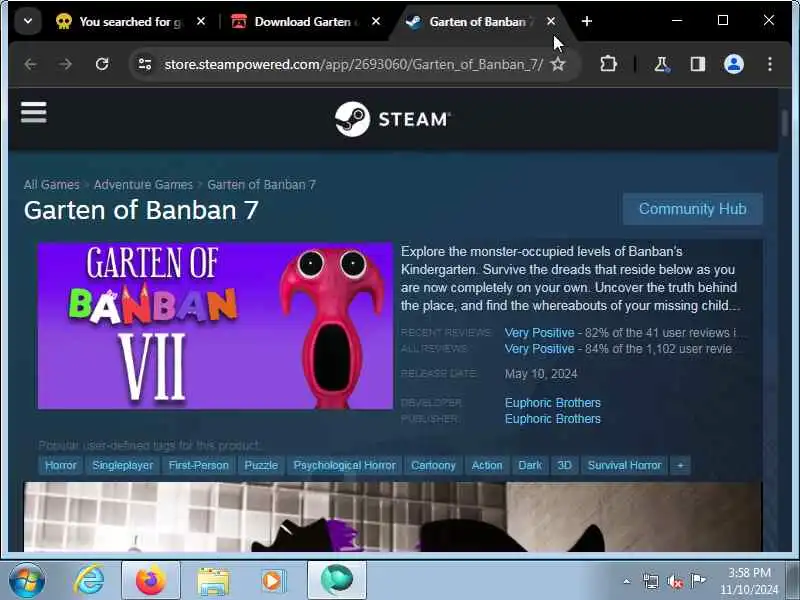Show hidden system tray icons
This screenshot has height=600, width=800.
627,581
